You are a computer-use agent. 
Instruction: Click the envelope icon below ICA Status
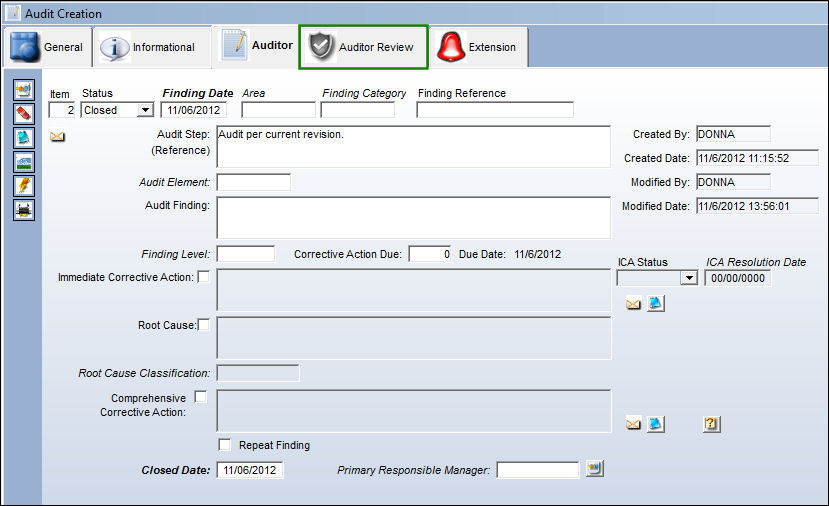(633, 304)
